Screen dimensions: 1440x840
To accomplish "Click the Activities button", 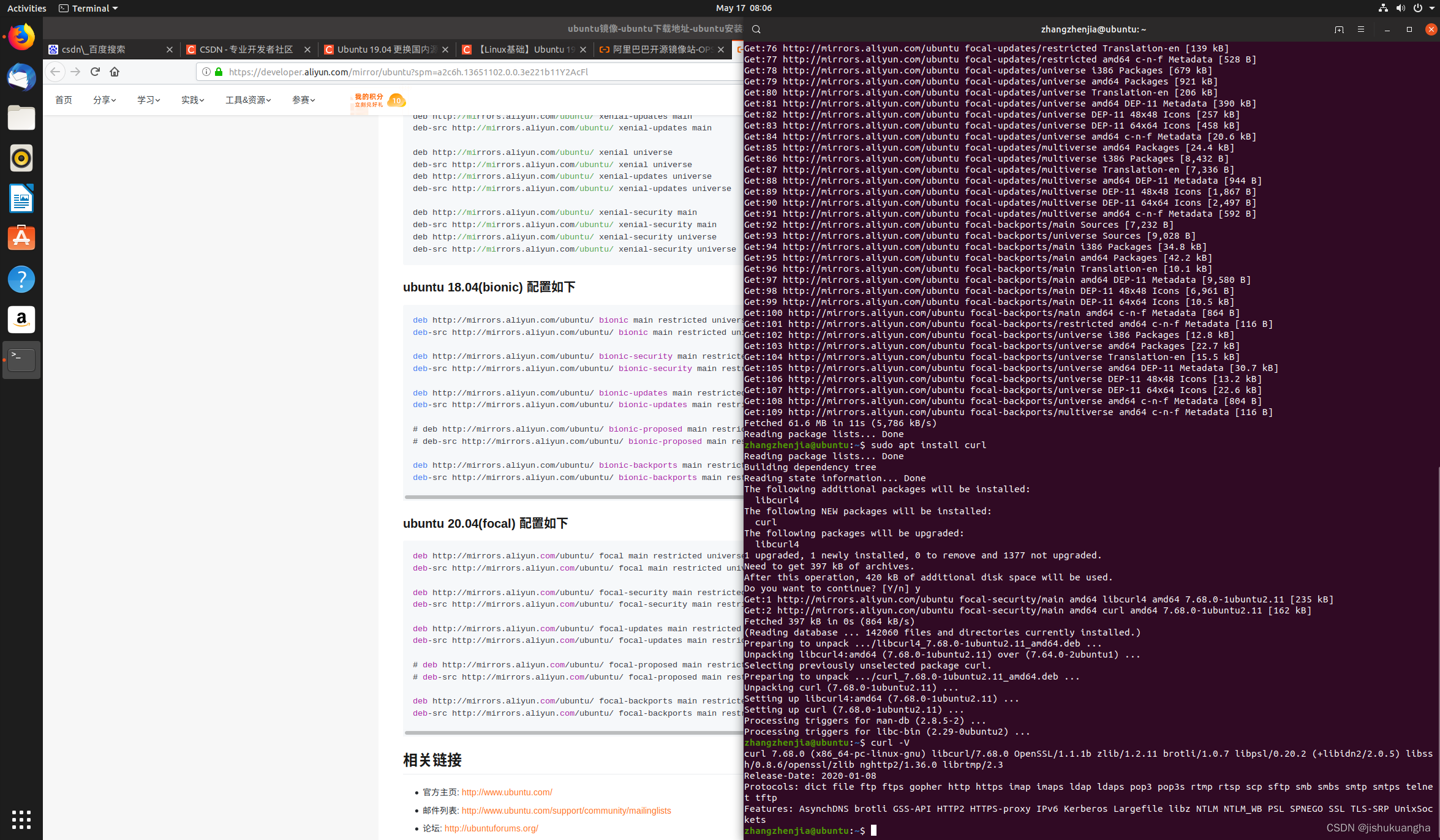I will point(26,8).
